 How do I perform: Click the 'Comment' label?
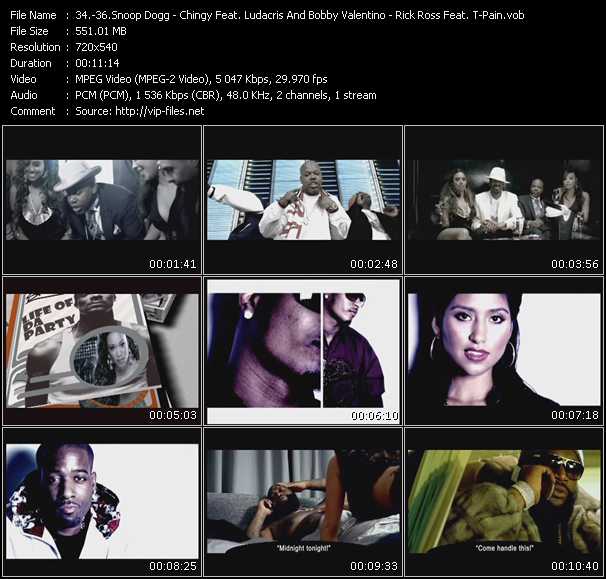(x=33, y=111)
